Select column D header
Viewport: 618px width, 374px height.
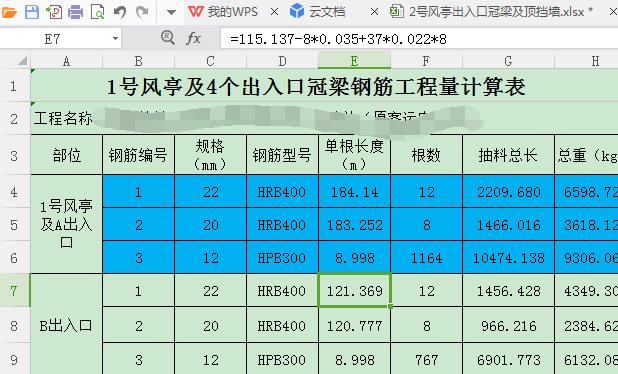(282, 61)
